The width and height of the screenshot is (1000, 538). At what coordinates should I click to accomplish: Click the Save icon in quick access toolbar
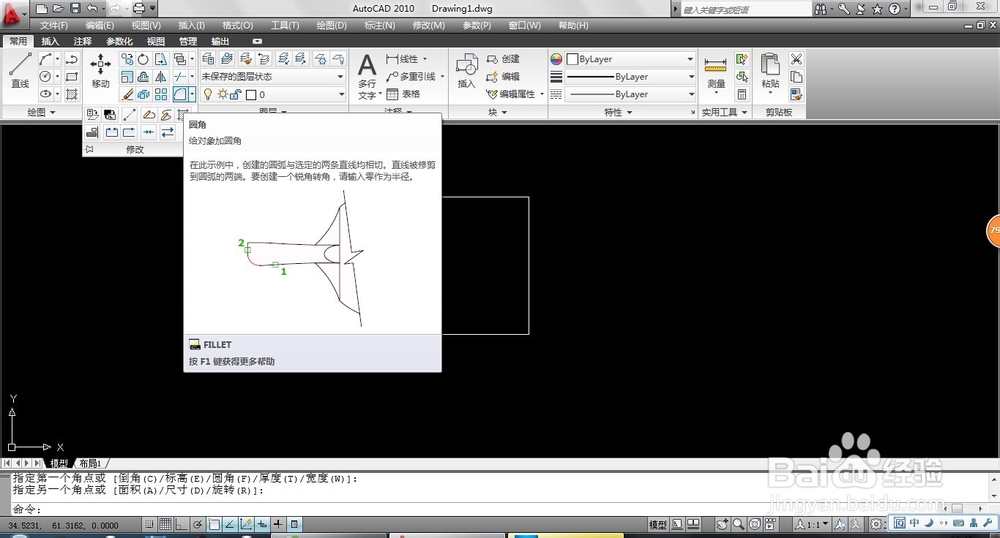click(75, 8)
